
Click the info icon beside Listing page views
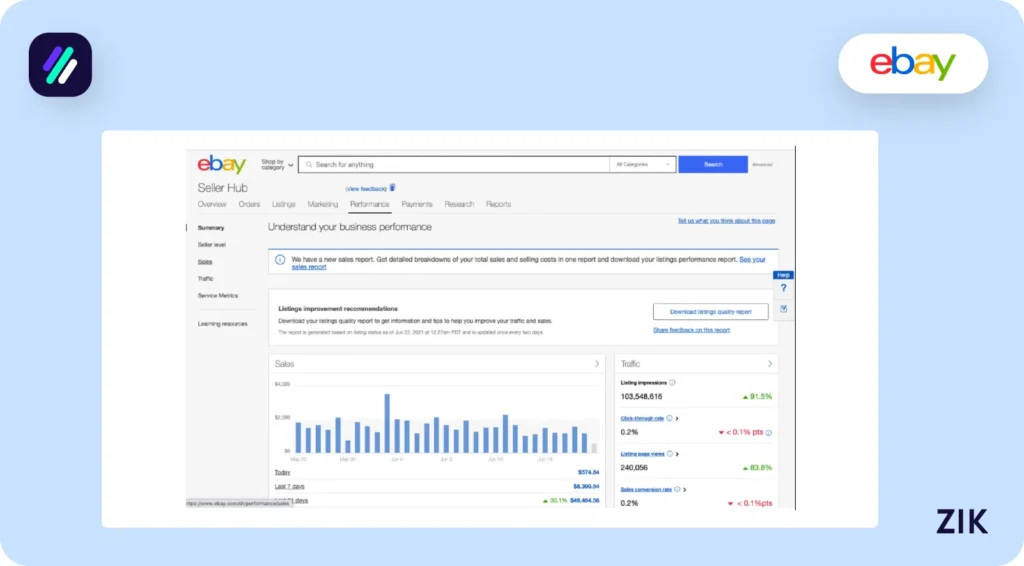(x=671, y=453)
